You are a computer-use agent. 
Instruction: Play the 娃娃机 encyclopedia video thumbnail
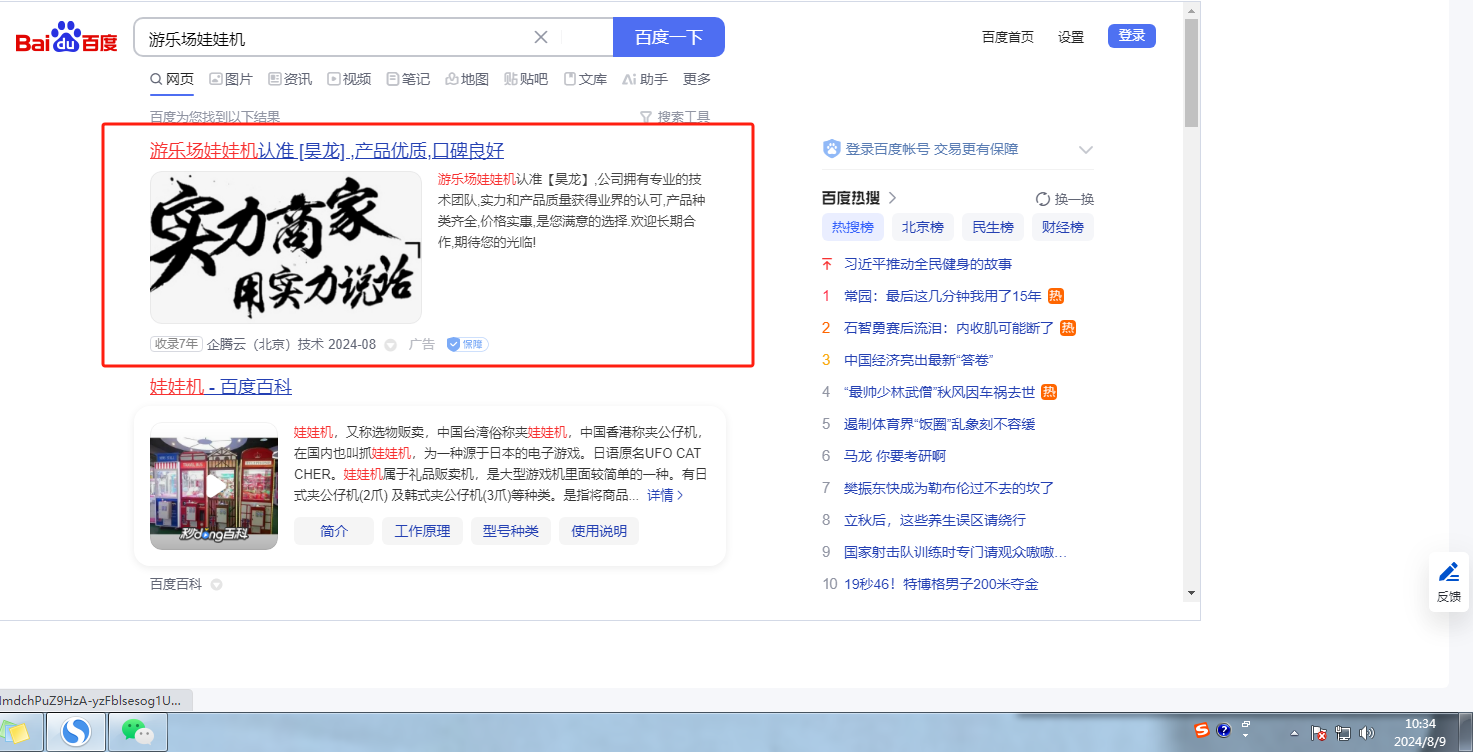click(x=214, y=486)
